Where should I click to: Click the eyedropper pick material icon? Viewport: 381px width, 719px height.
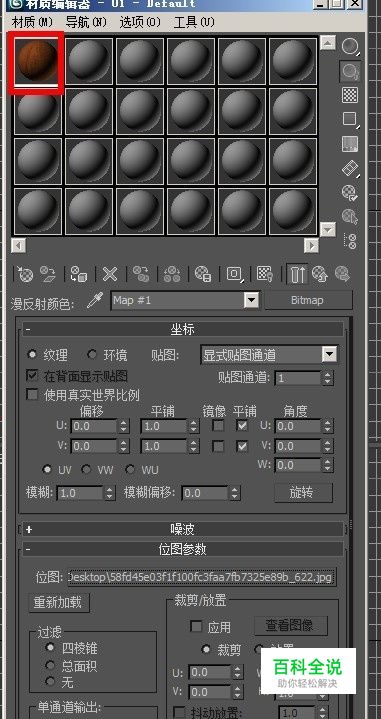[x=95, y=301]
